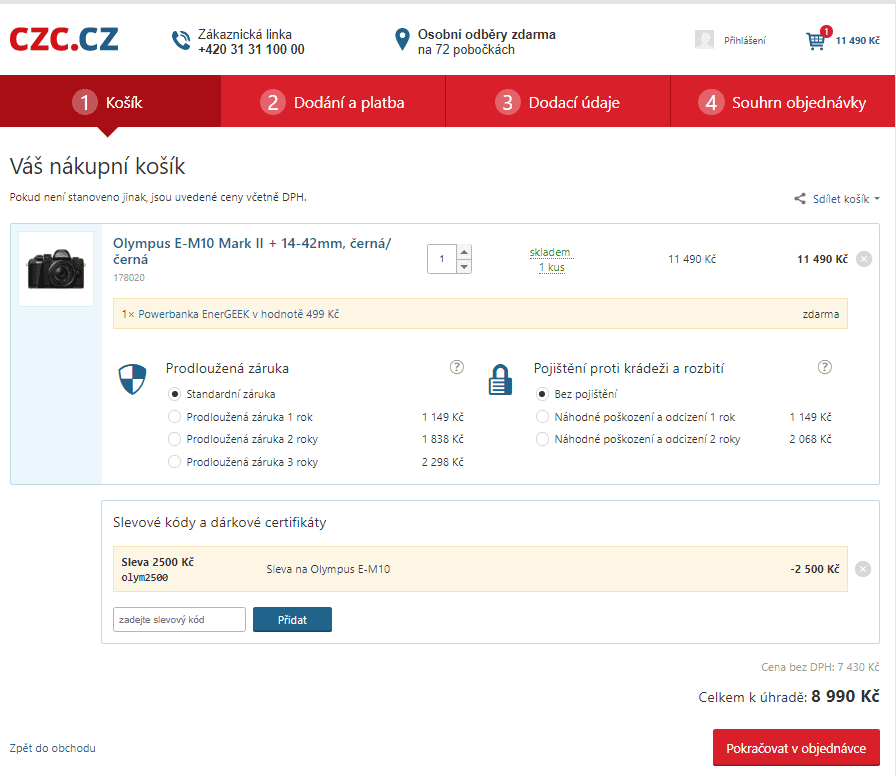Choose Prodloužená záruka 2 roky
The width and height of the screenshot is (896, 776).
click(x=174, y=439)
